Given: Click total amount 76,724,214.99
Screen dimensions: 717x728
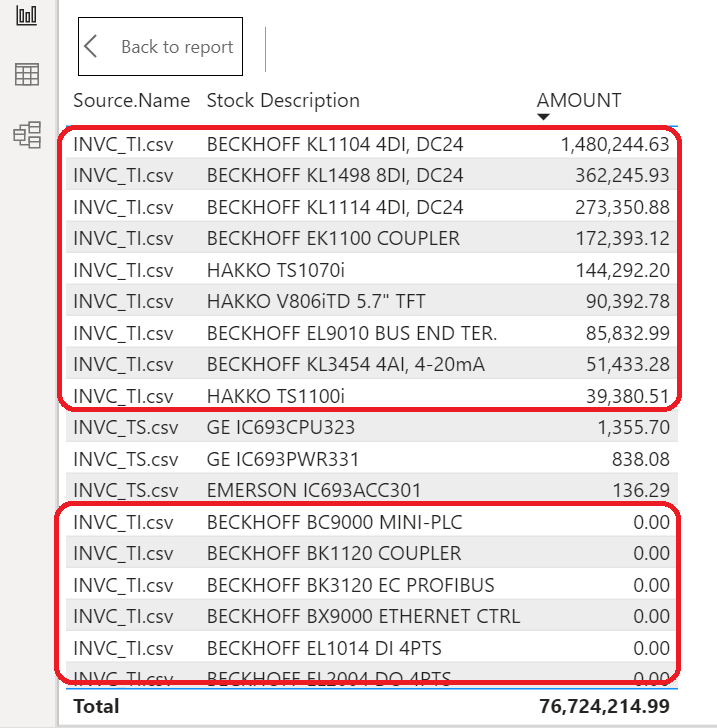Looking at the screenshot, I should pyautogui.click(x=604, y=706).
